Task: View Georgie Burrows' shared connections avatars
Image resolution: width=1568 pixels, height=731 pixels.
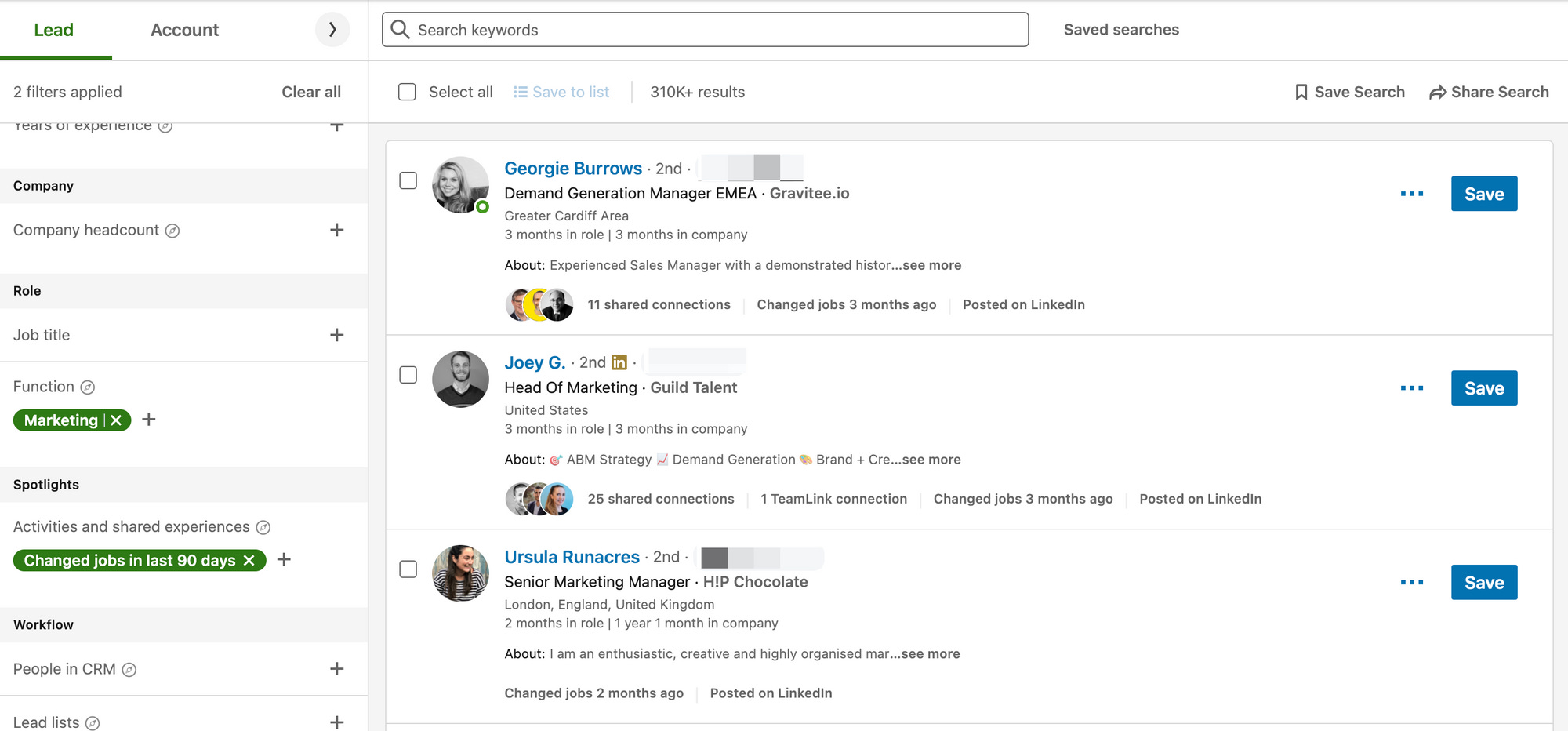Action: (539, 304)
